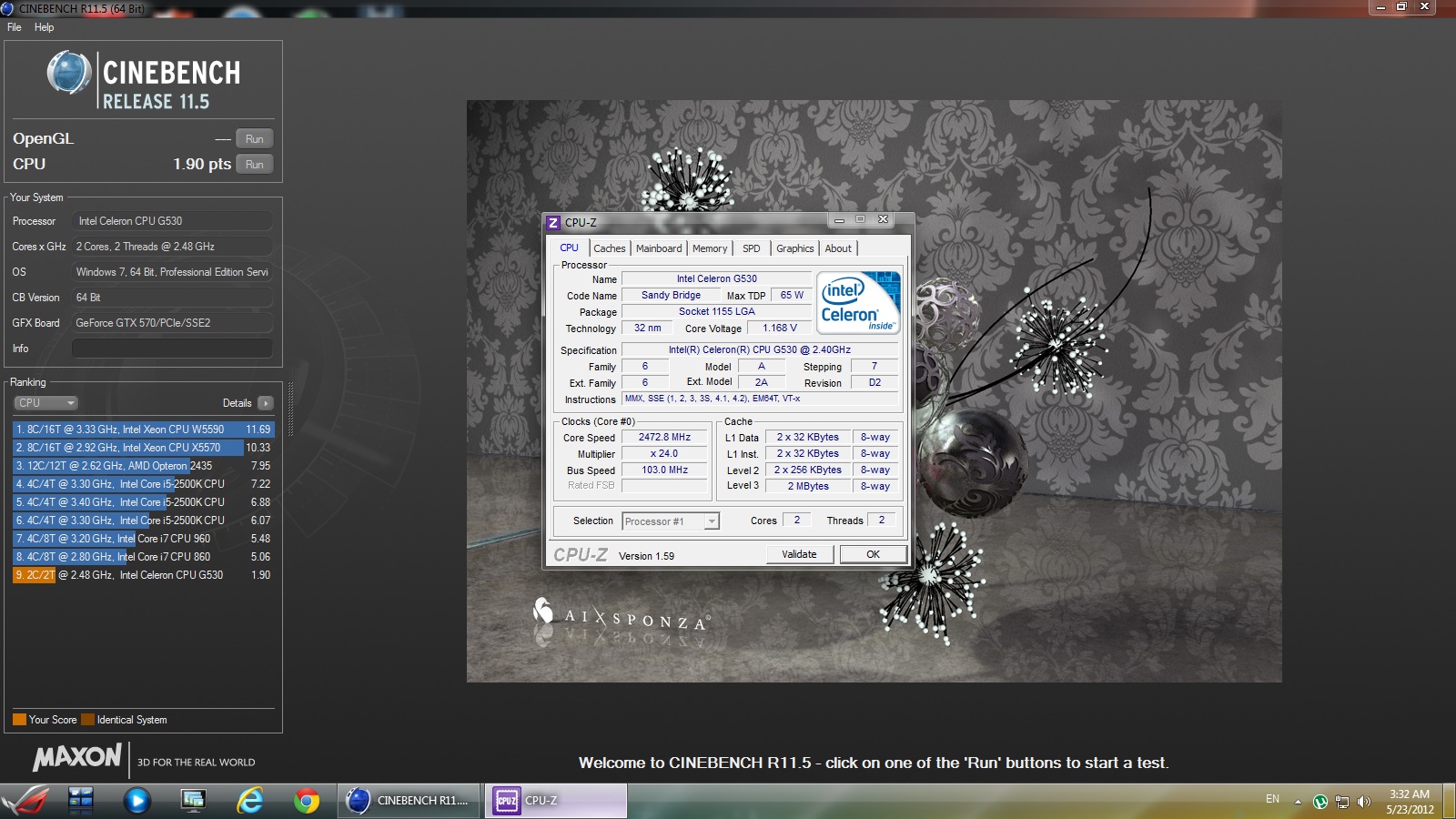Open the network connection tray icon
This screenshot has width=1456, height=819.
pyautogui.click(x=1341, y=802)
